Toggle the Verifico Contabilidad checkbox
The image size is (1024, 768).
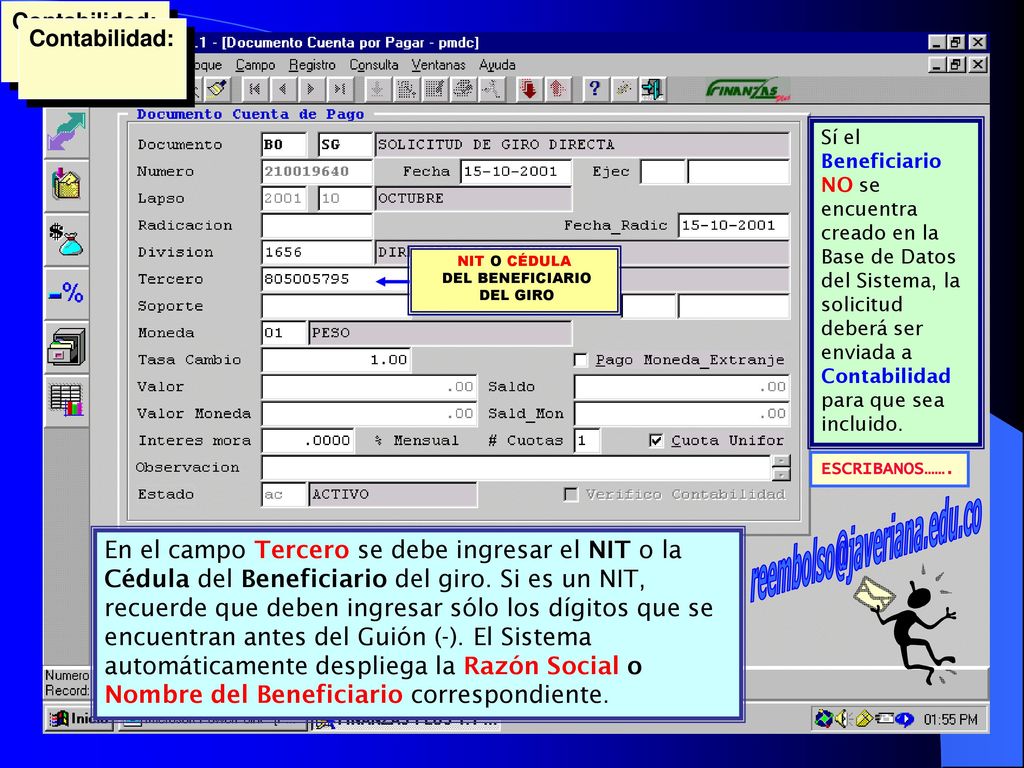(571, 494)
